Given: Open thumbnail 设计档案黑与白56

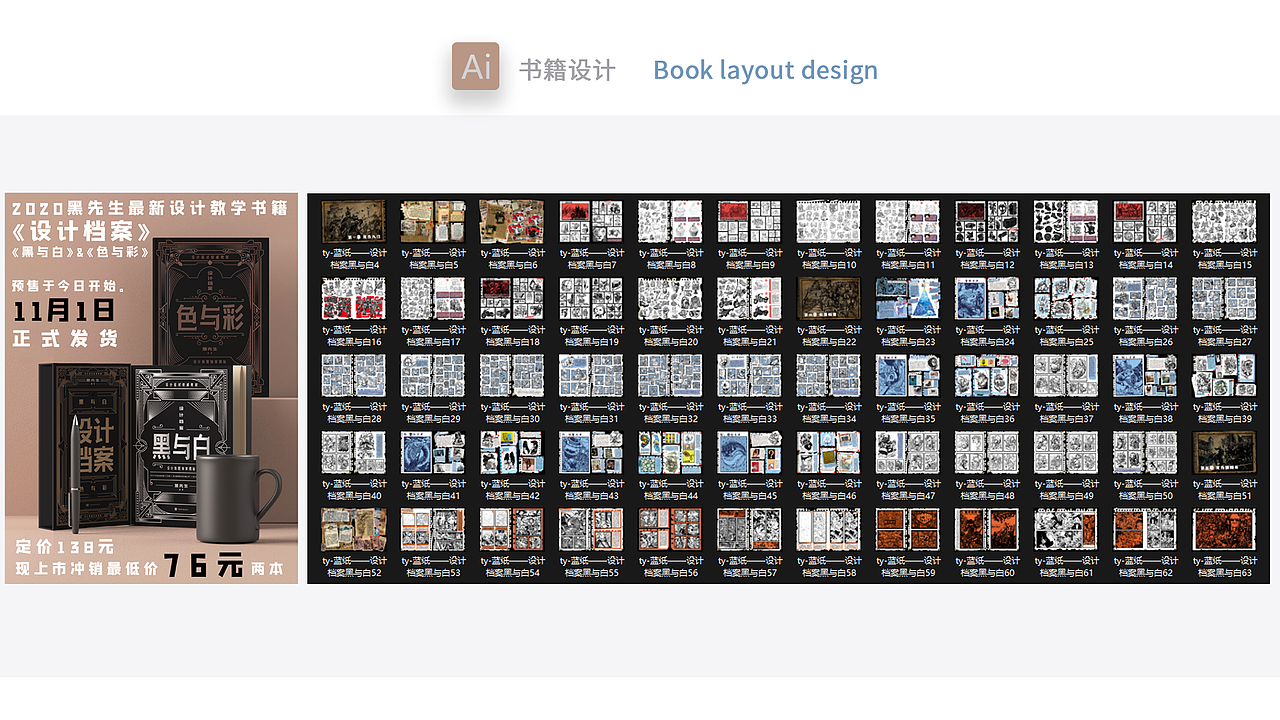Looking at the screenshot, I should [670, 529].
